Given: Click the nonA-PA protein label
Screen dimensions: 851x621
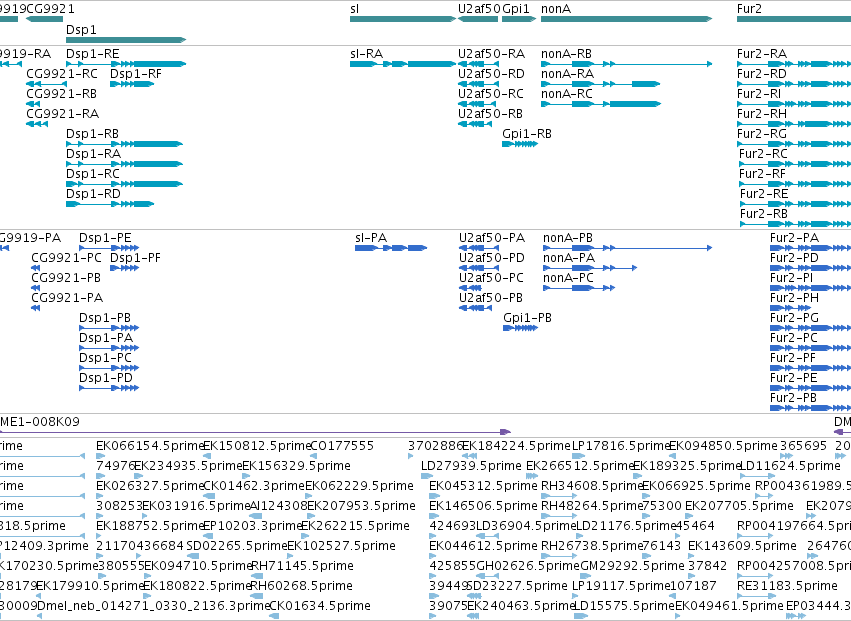Looking at the screenshot, I should [x=569, y=258].
